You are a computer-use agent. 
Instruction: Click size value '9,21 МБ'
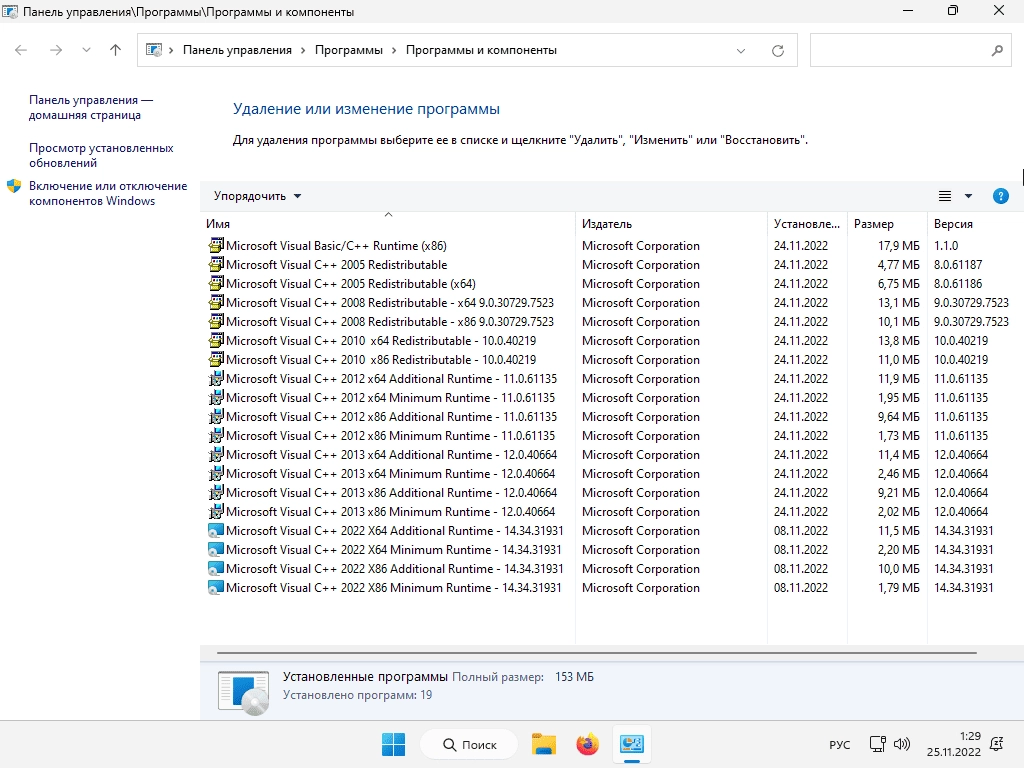pos(899,492)
